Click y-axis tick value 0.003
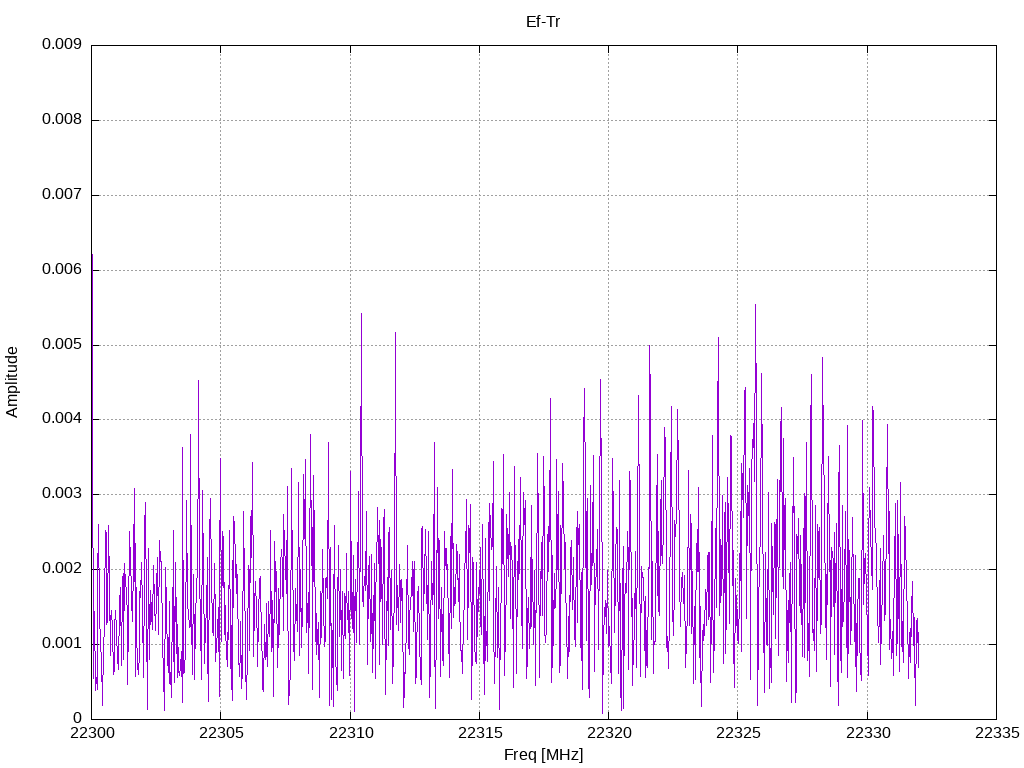The width and height of the screenshot is (1024, 768). click(61, 494)
